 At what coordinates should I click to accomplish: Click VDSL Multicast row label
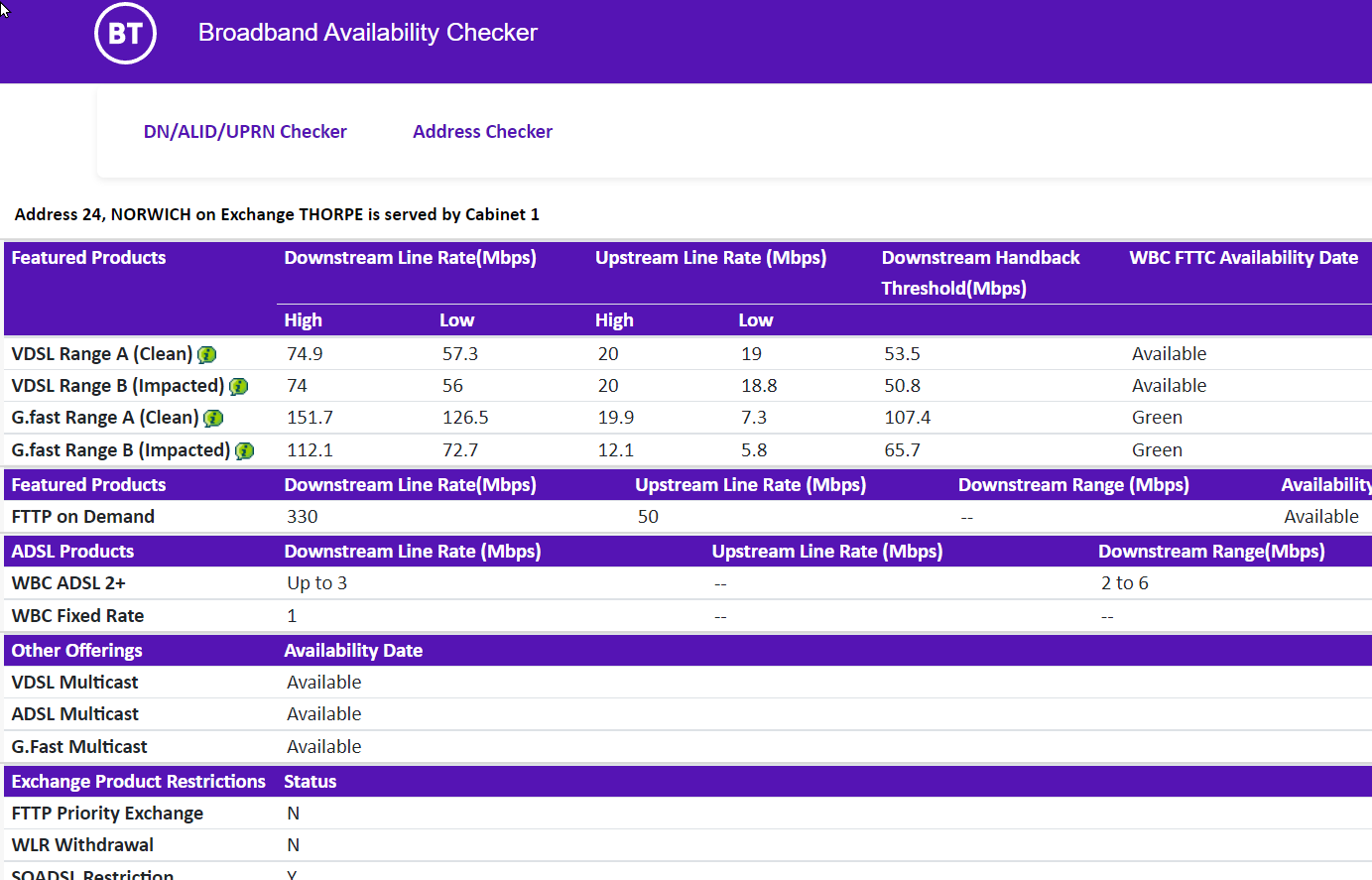click(74, 683)
